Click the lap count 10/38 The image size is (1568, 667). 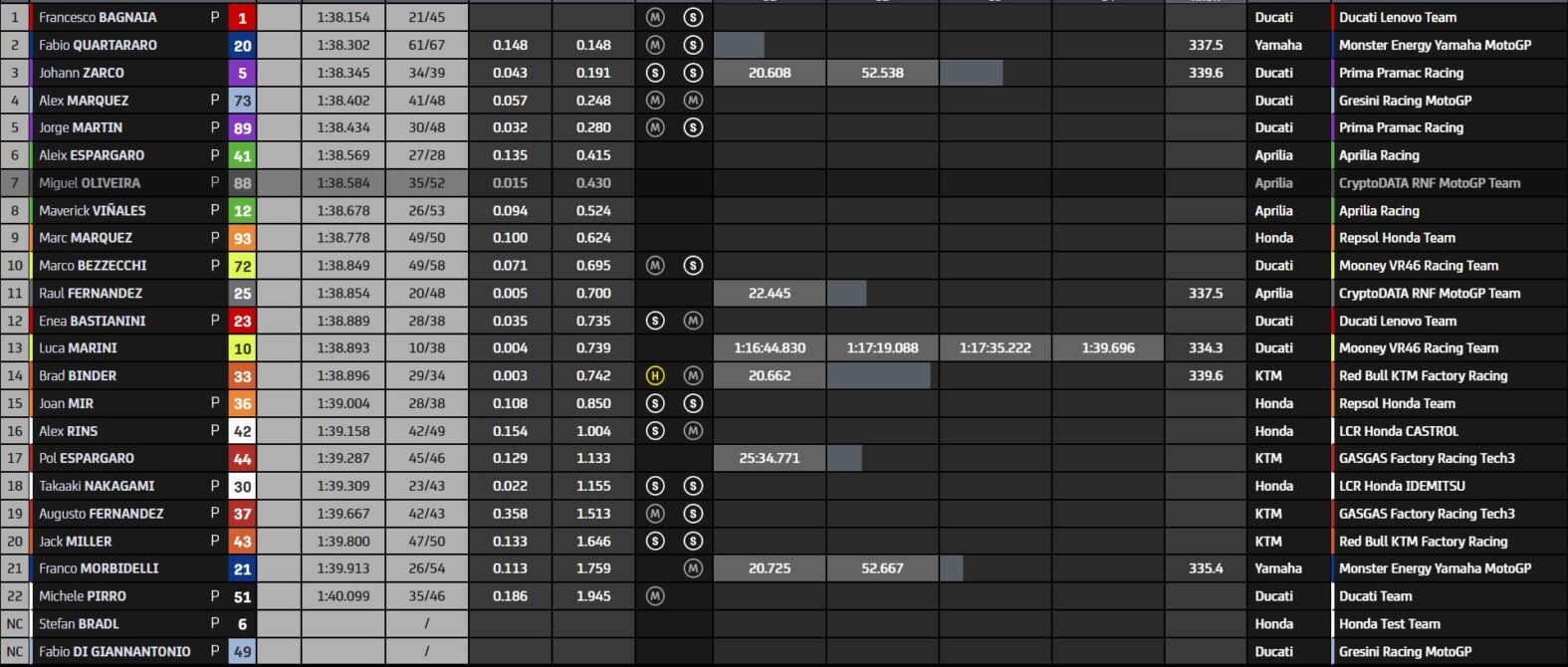tap(427, 348)
